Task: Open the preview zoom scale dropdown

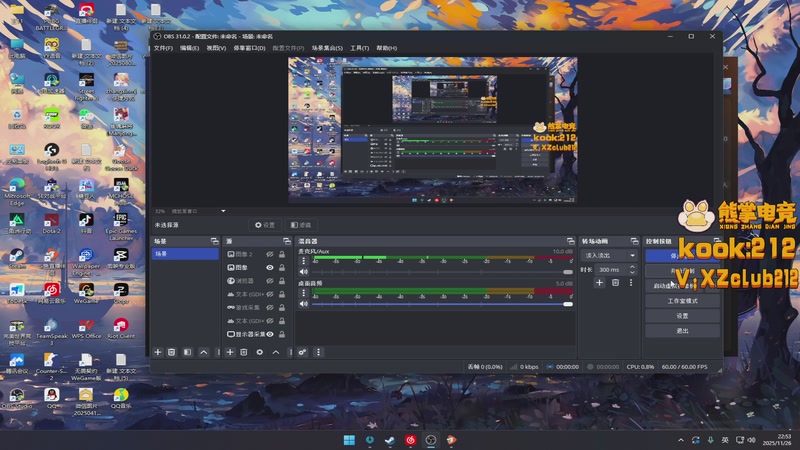Action: (x=198, y=211)
